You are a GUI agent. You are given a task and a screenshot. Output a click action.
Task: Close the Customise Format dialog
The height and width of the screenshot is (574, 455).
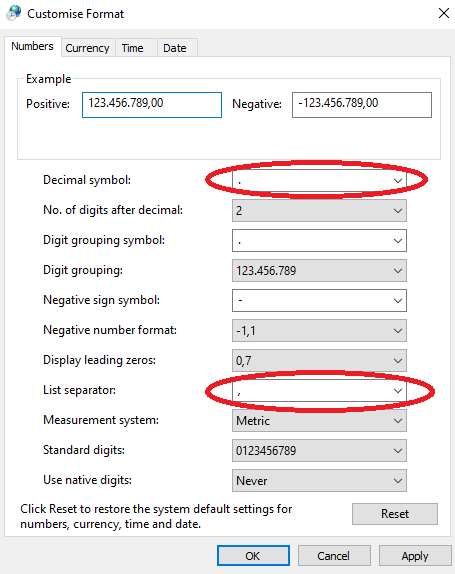click(x=444, y=13)
